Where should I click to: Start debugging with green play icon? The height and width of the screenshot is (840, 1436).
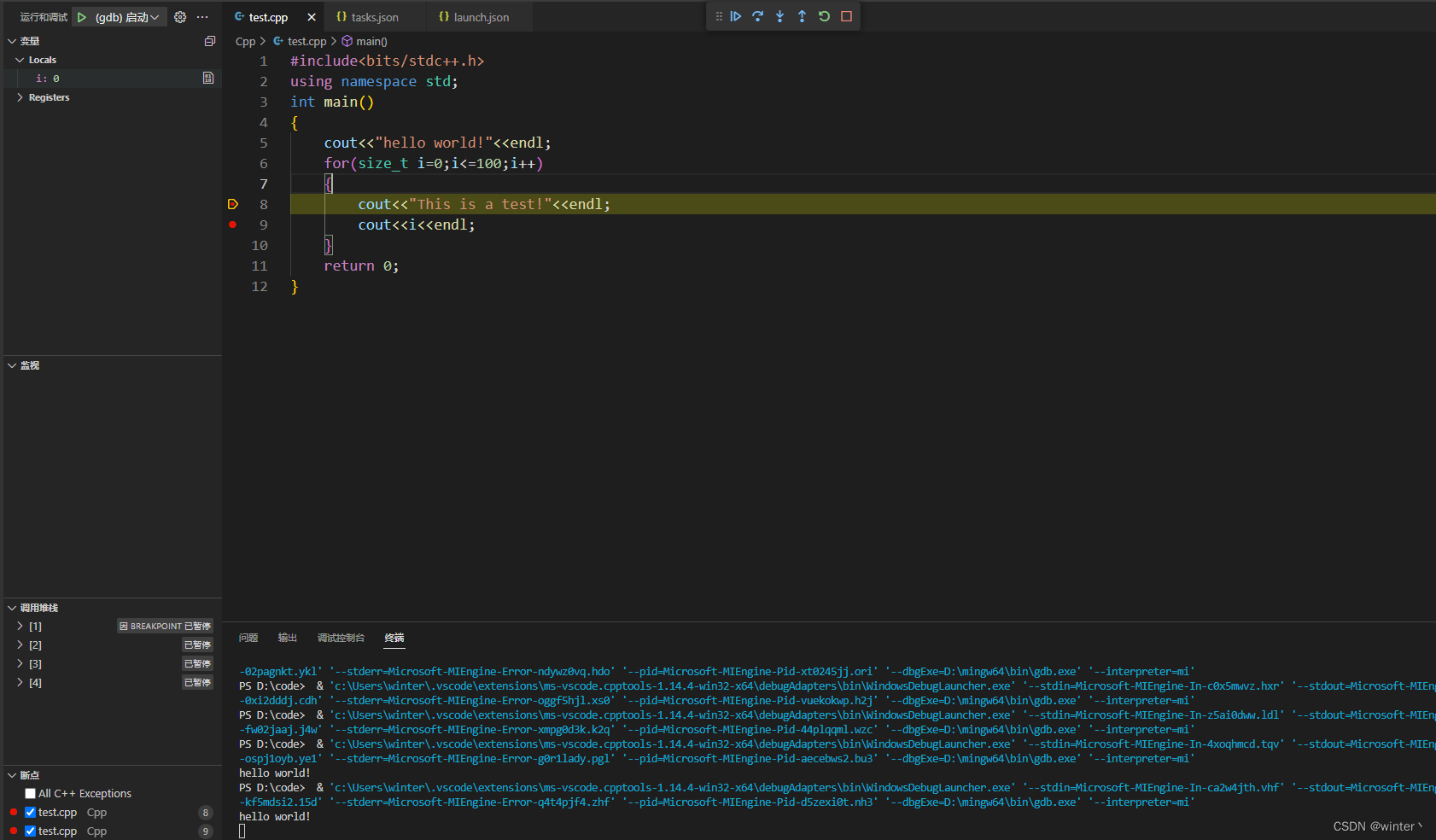click(82, 17)
